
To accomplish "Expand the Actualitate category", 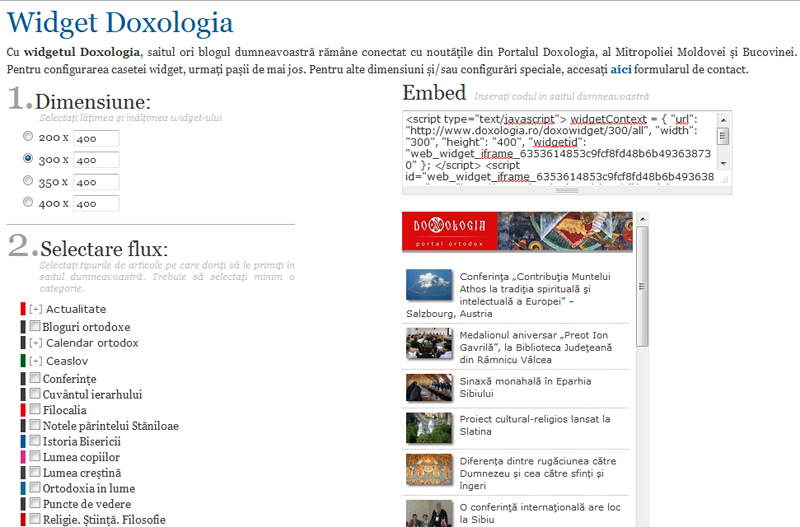I will [36, 309].
